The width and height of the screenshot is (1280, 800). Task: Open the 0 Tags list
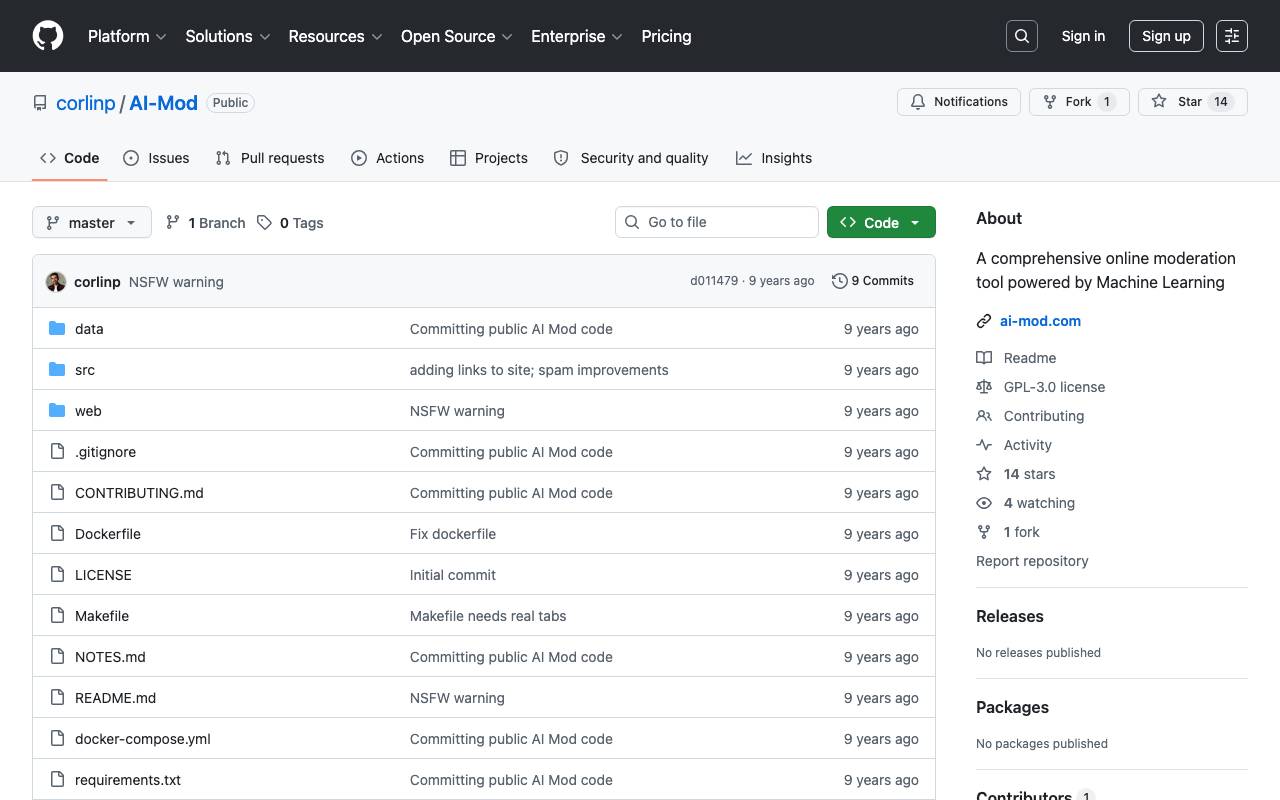point(290,223)
